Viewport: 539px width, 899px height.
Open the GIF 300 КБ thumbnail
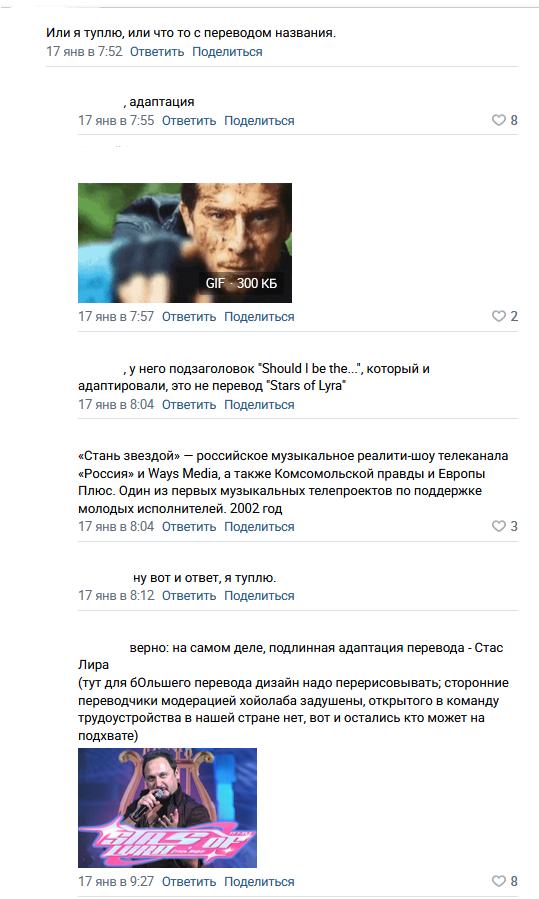click(x=185, y=243)
